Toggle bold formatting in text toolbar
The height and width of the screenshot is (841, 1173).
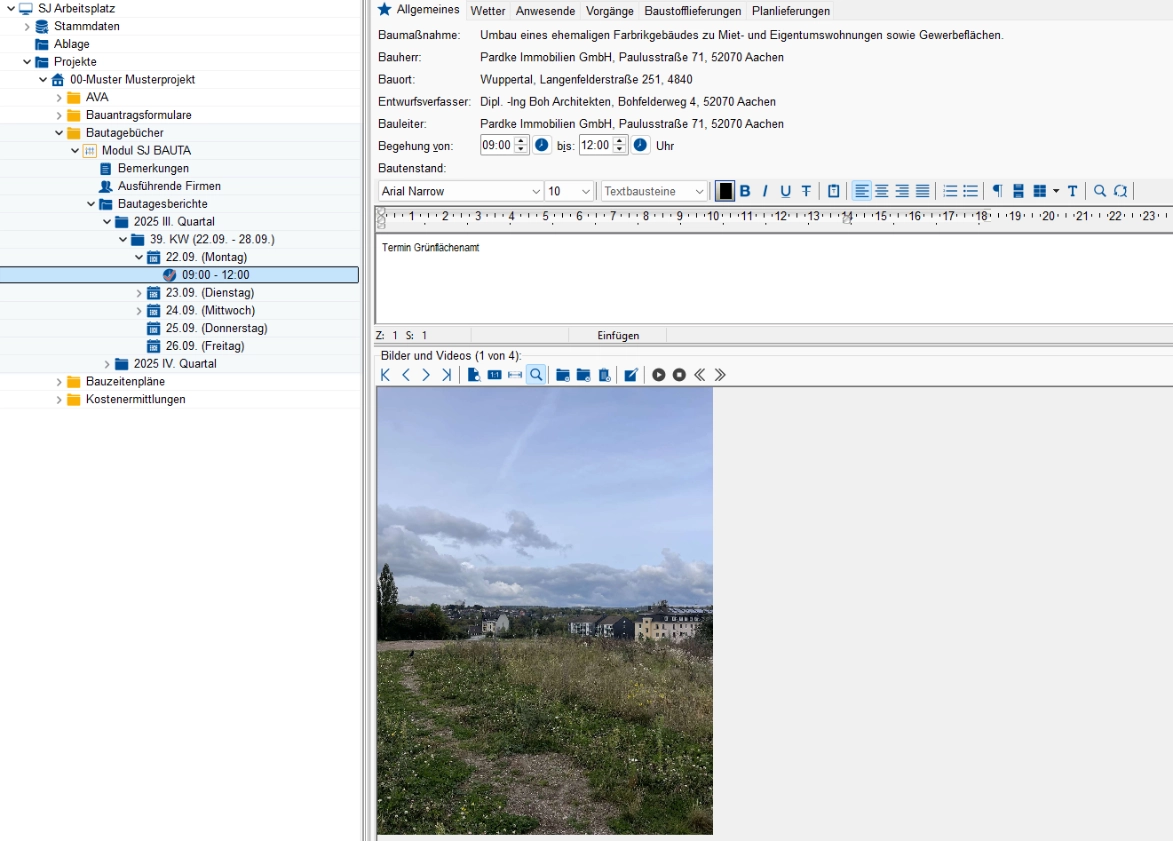745,191
